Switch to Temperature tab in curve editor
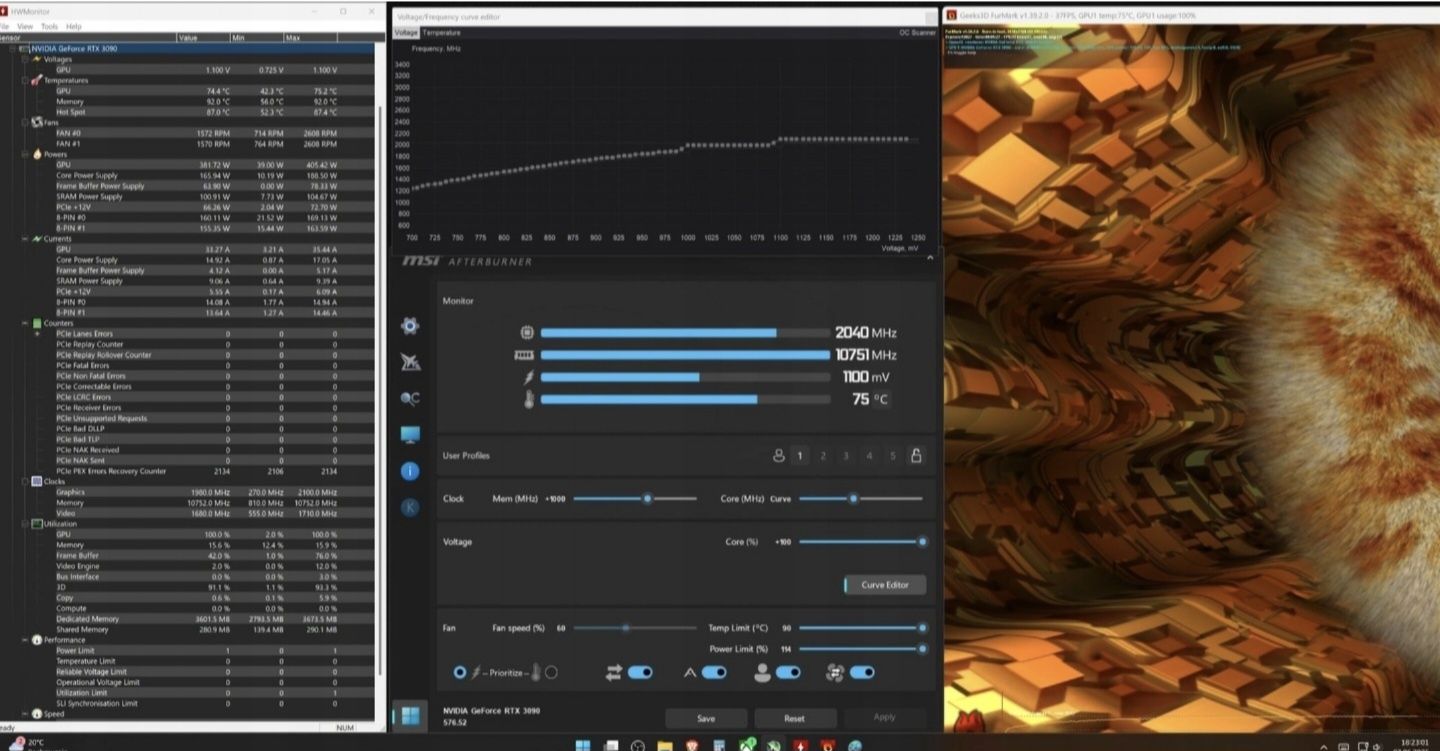The image size is (1440, 751). tap(441, 33)
